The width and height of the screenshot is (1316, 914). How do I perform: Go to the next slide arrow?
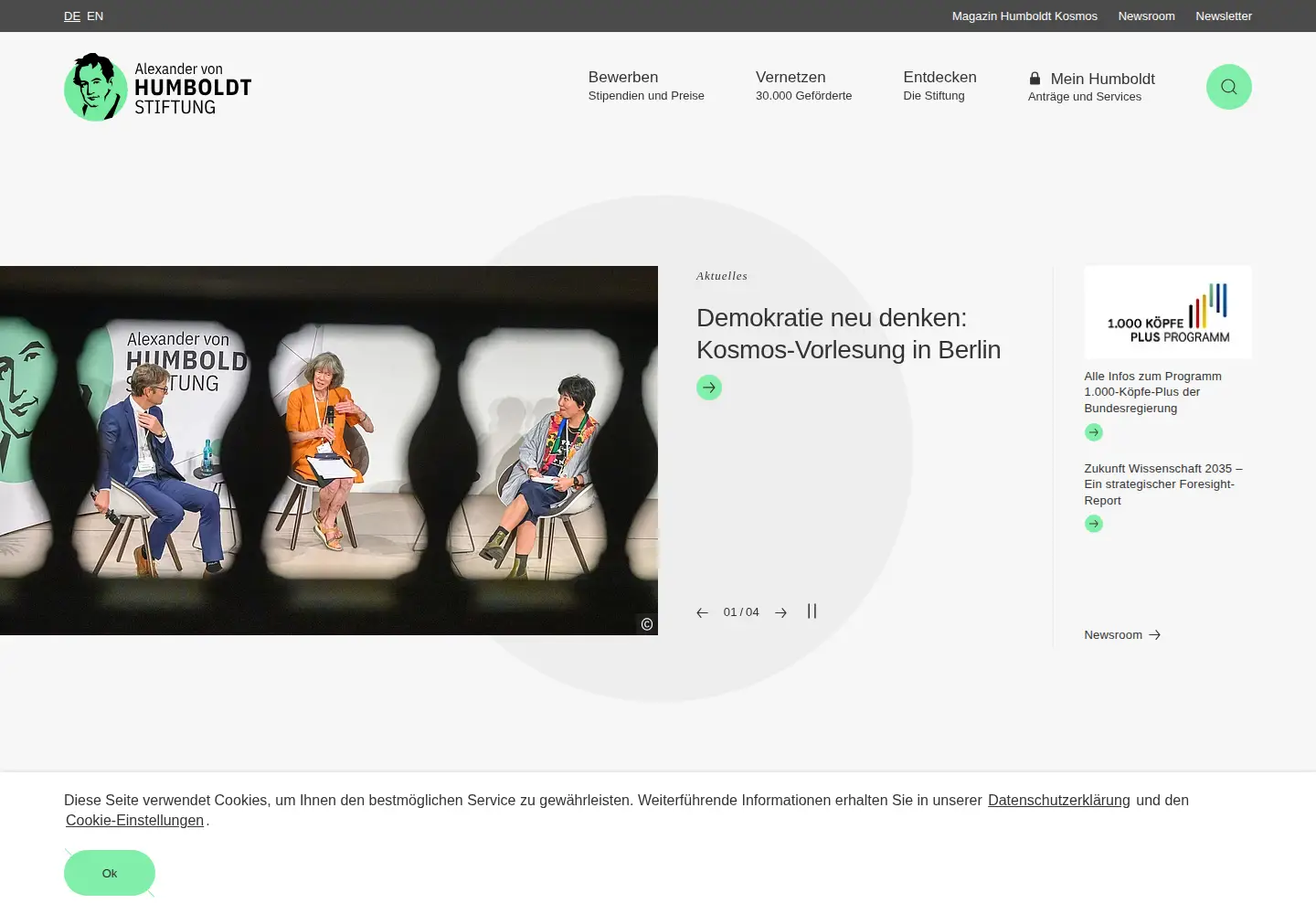click(780, 612)
